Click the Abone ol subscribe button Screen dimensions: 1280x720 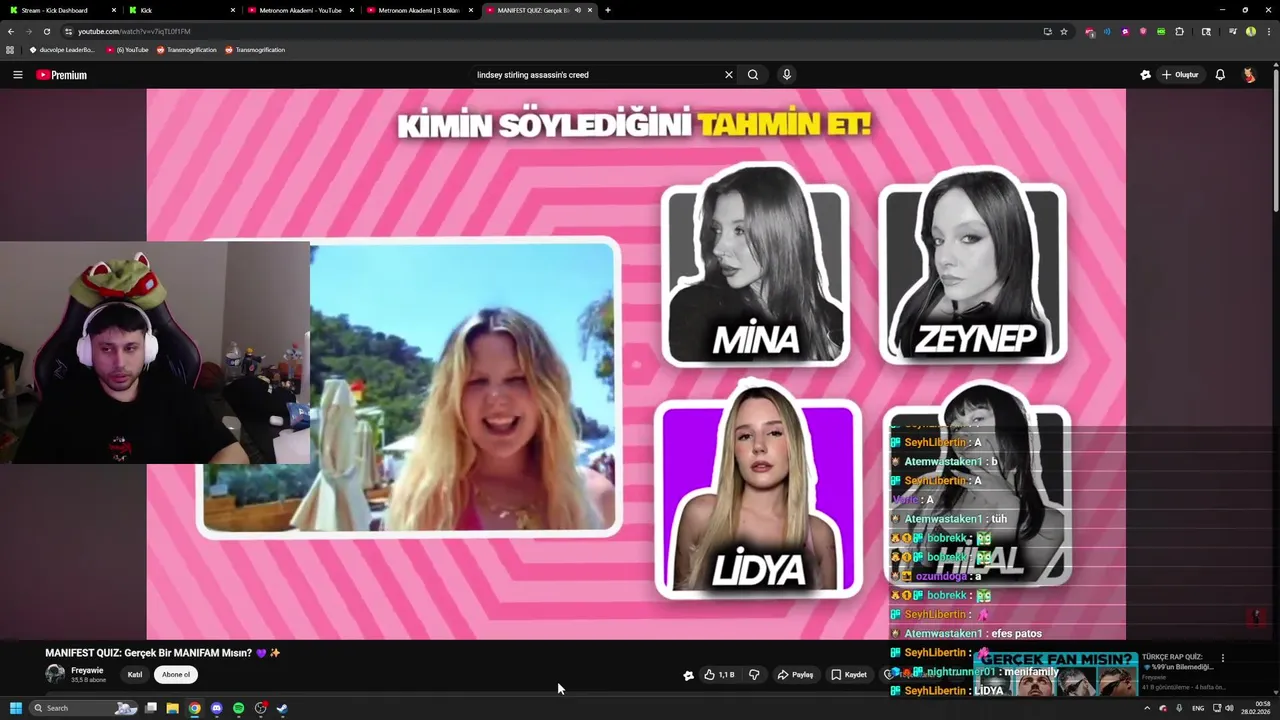176,675
